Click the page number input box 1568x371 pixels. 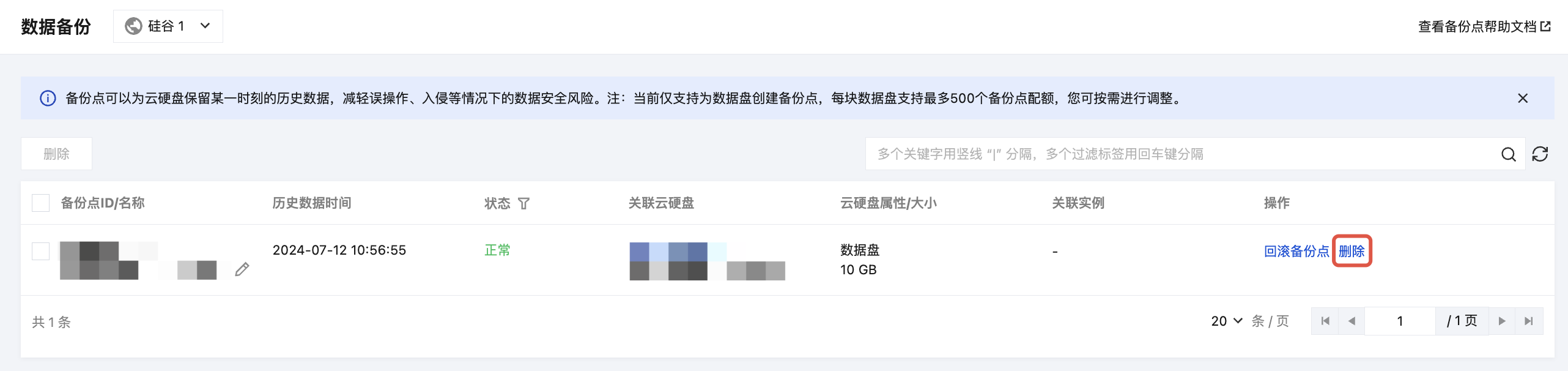1400,321
